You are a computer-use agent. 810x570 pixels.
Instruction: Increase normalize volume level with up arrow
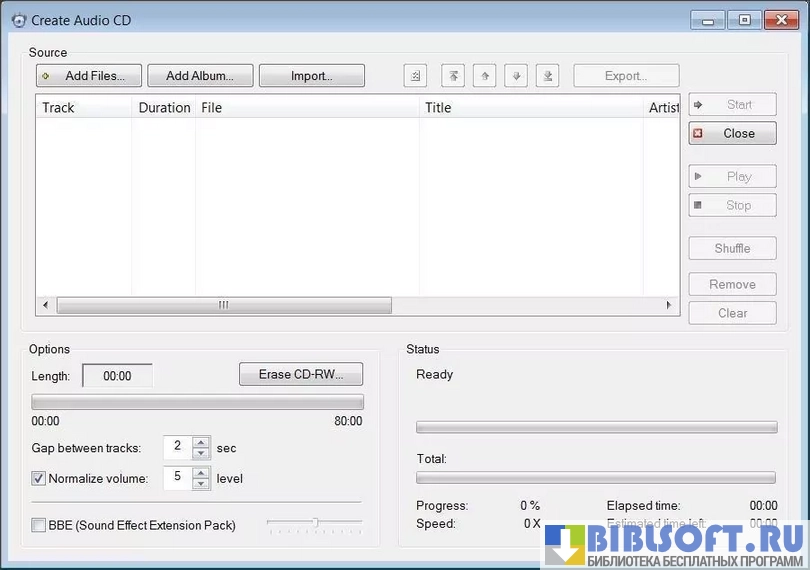tap(201, 472)
